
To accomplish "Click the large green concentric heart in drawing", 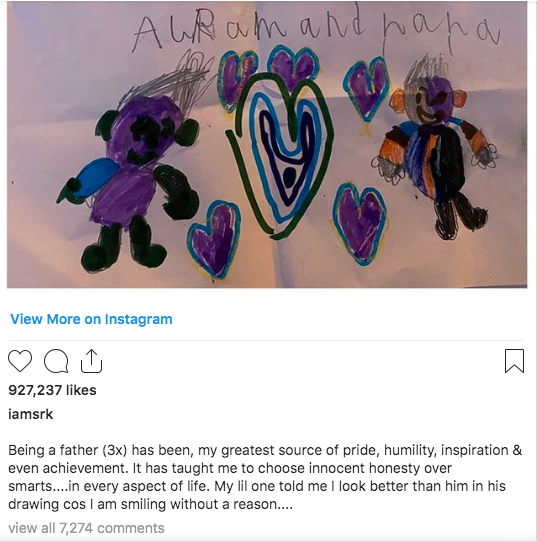I will tap(280, 156).
